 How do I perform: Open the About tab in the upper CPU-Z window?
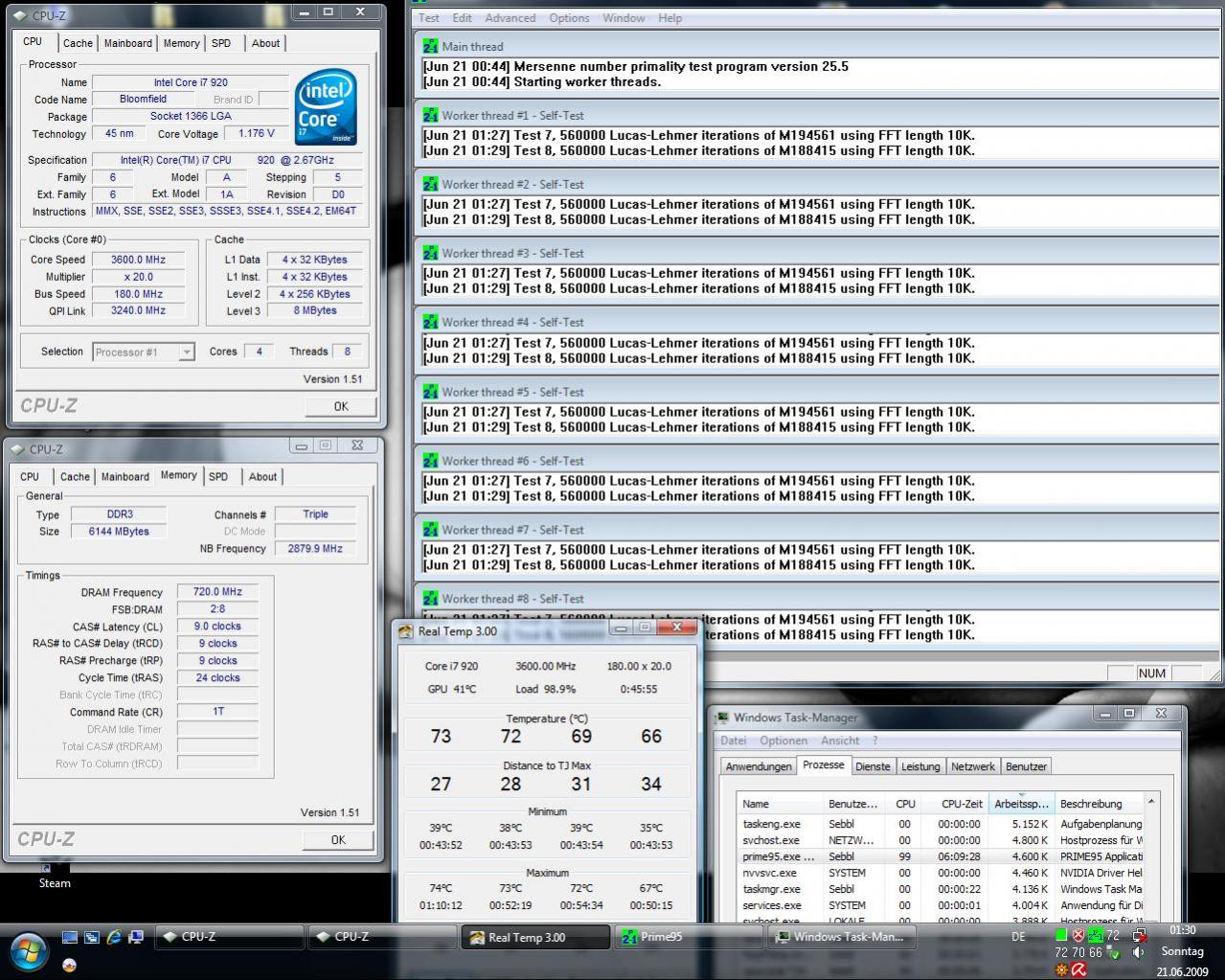tap(265, 43)
